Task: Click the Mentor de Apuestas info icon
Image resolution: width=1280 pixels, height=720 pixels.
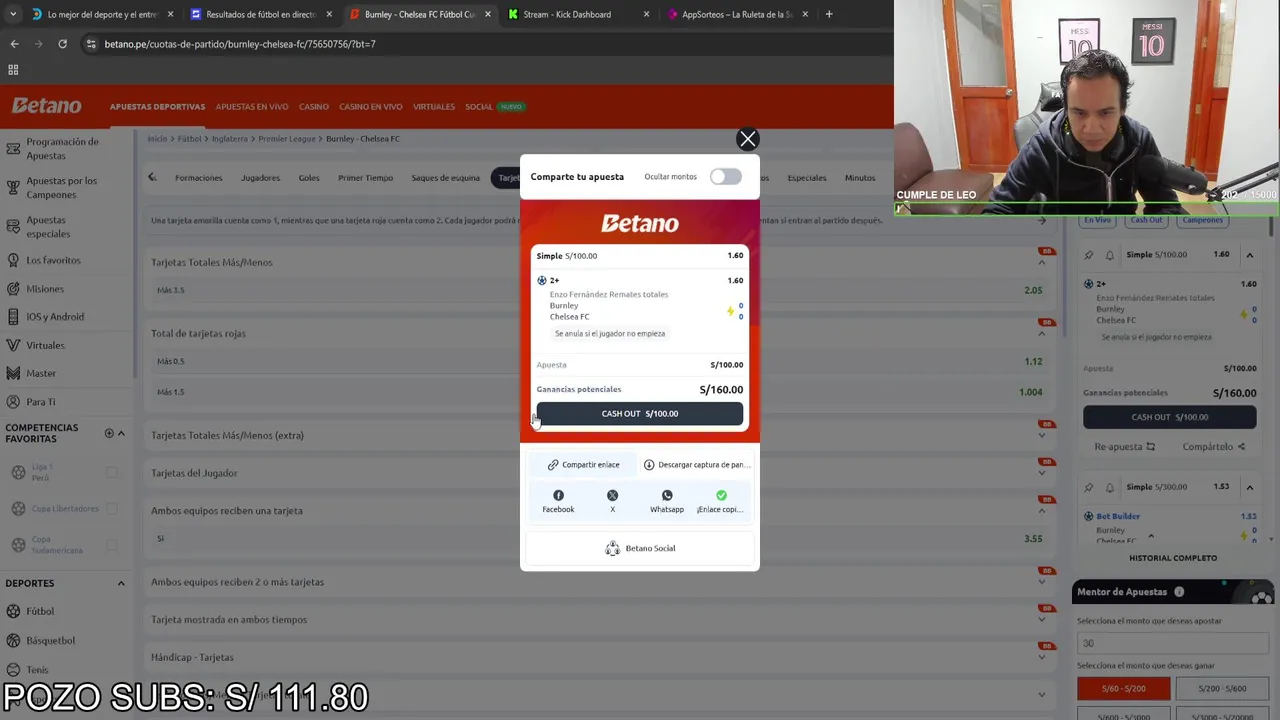Action: tap(1179, 592)
